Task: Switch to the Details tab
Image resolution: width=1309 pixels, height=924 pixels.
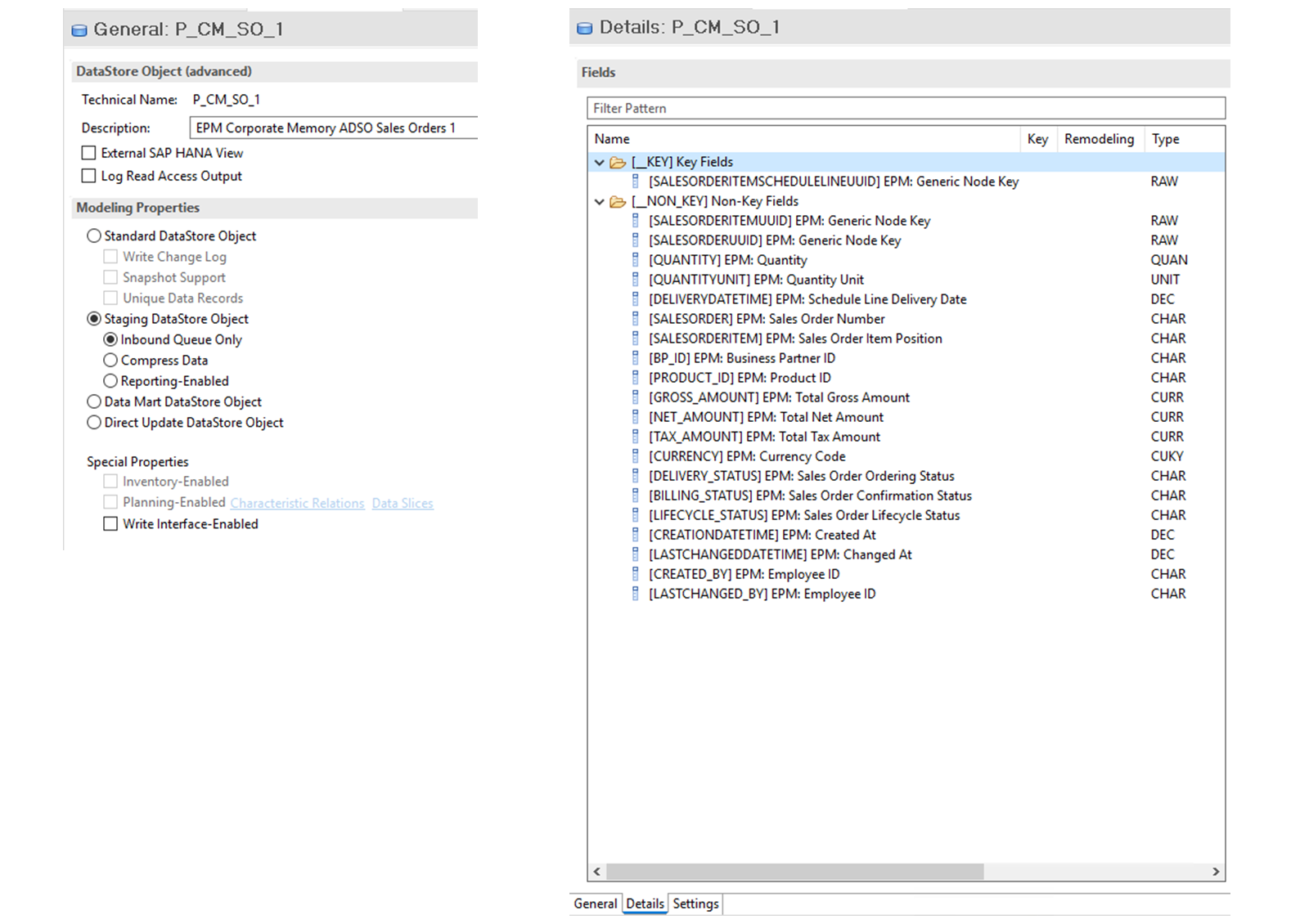Action: coord(646,904)
